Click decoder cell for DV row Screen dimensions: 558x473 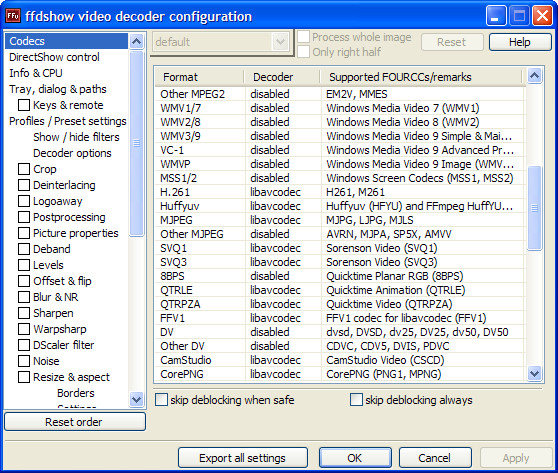coord(283,332)
